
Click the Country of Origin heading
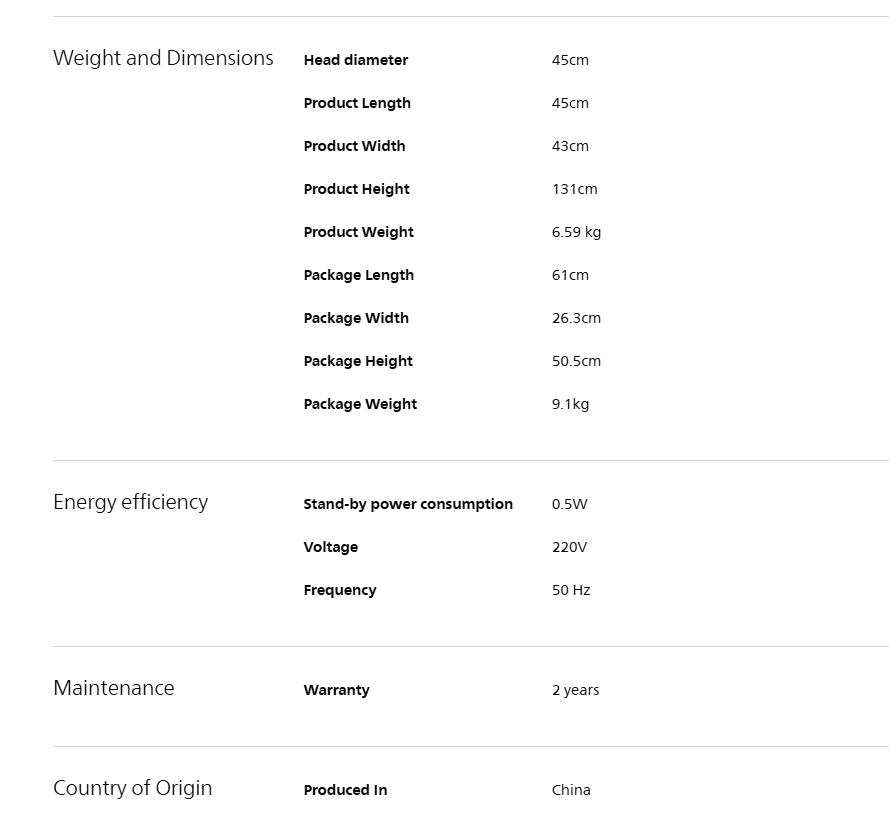point(133,788)
